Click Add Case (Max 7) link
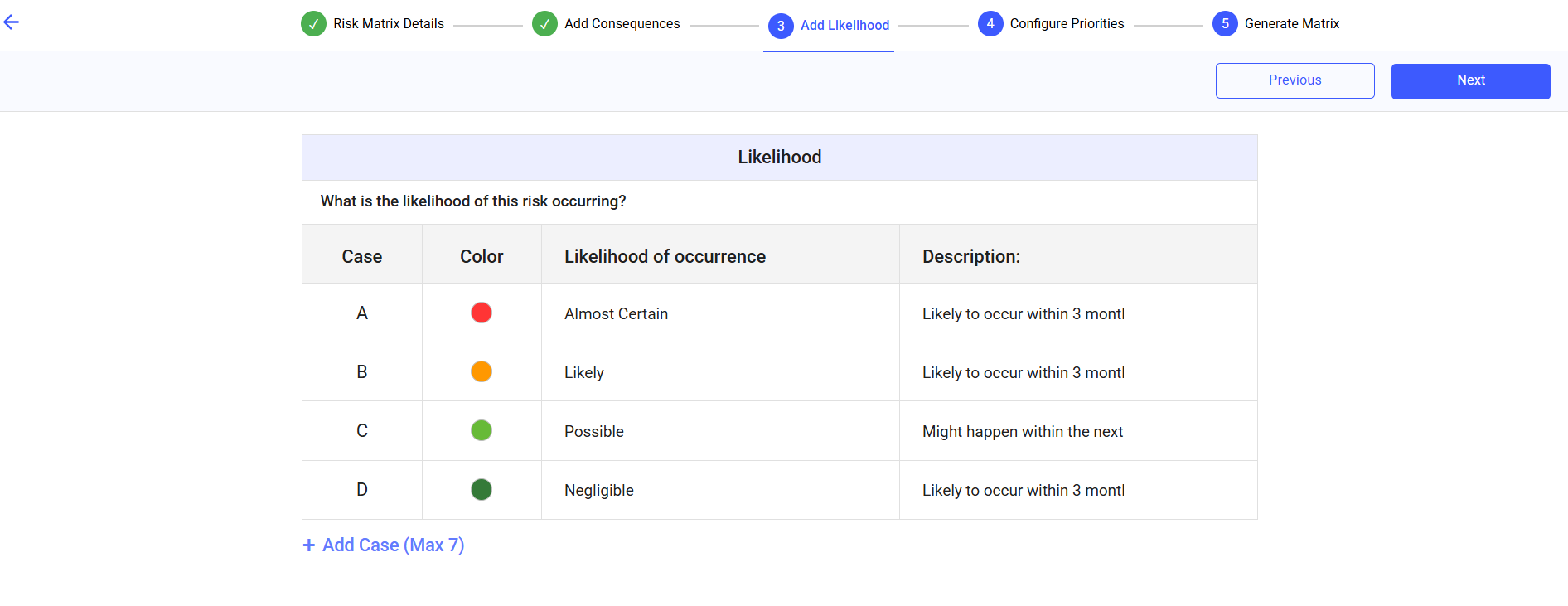This screenshot has height=606, width=1568. pos(393,545)
